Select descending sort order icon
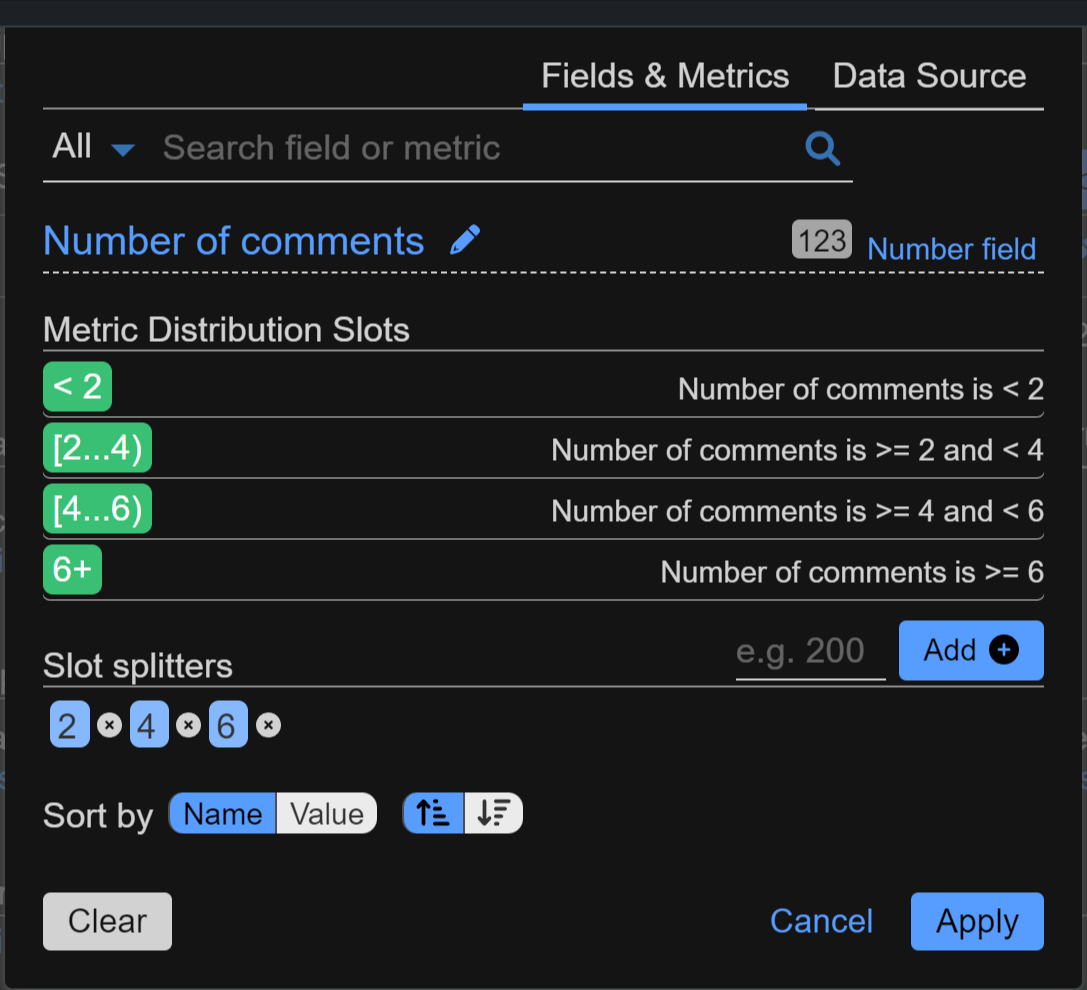 [x=493, y=814]
